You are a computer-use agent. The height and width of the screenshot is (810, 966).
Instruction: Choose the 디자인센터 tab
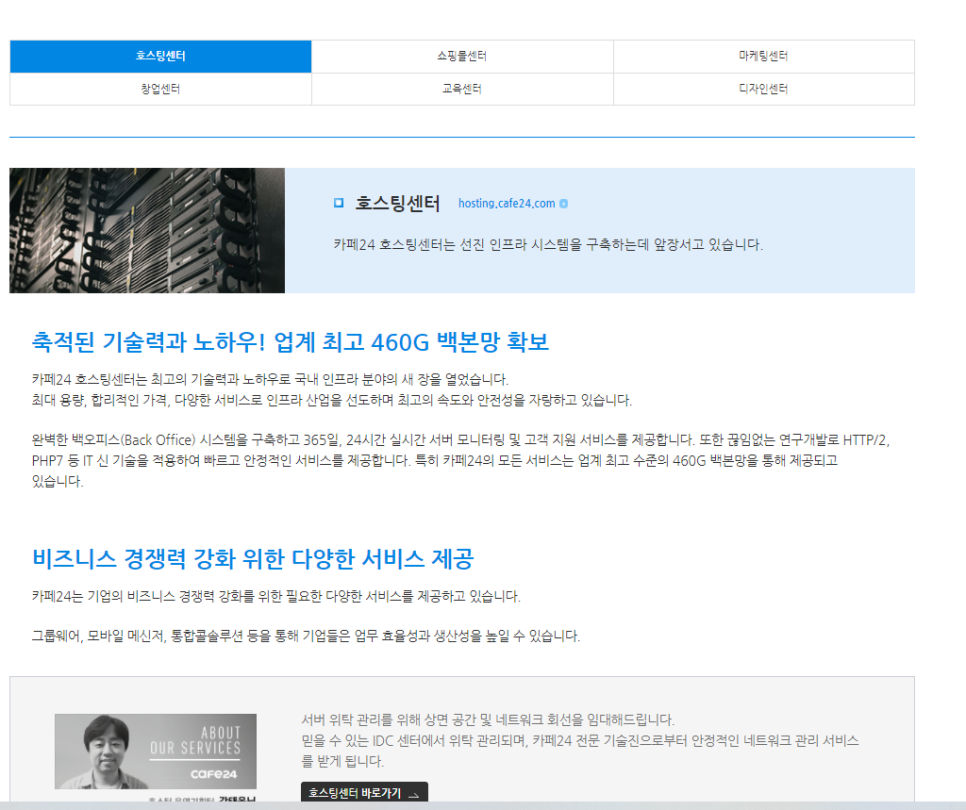pos(764,89)
